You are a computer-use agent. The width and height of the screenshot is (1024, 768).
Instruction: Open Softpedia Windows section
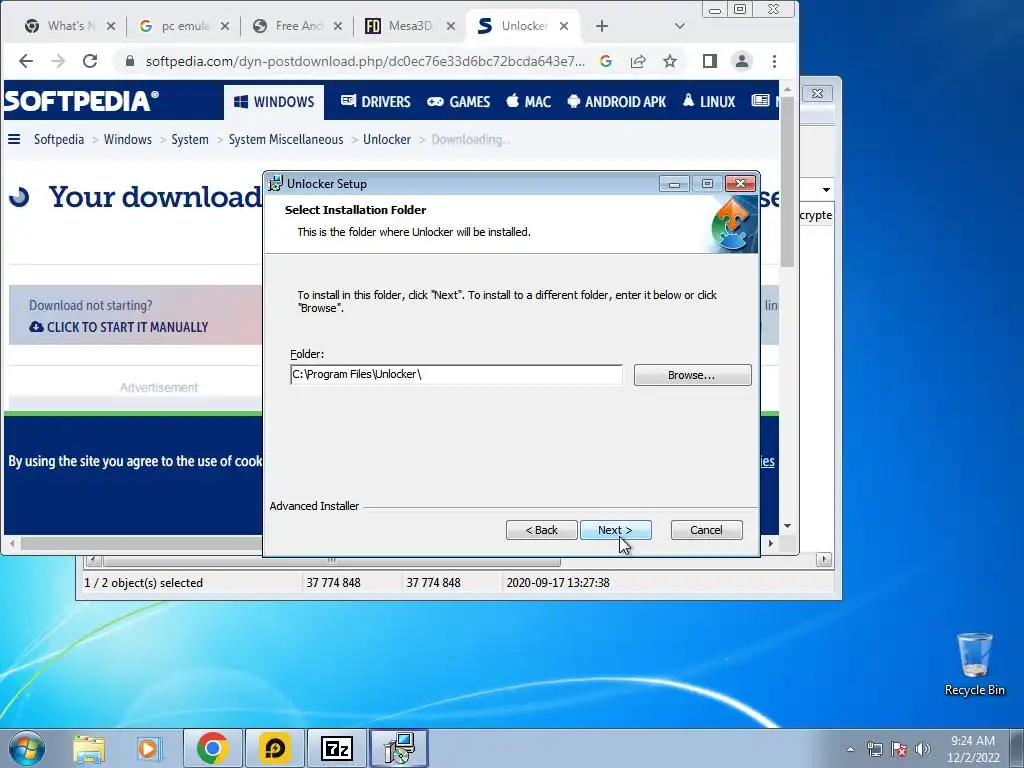(274, 102)
